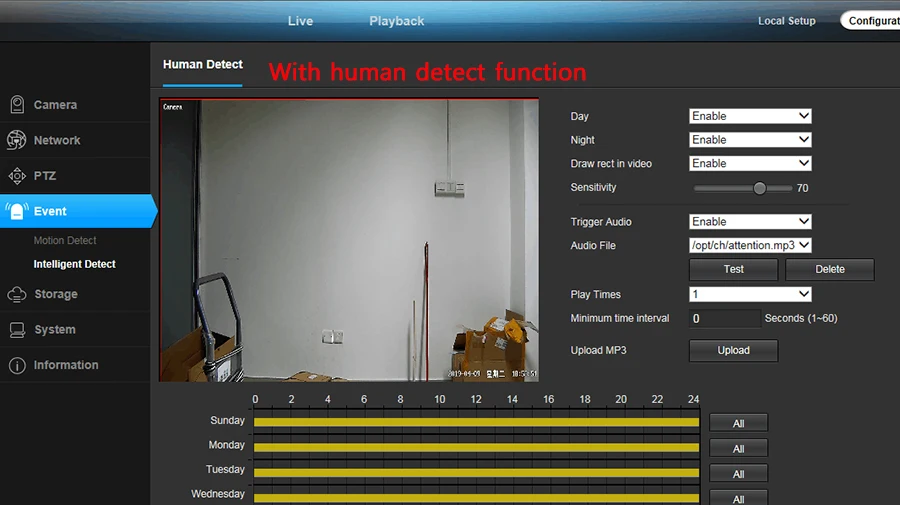The width and height of the screenshot is (900, 505).
Task: Click the Delete audio file button
Action: click(830, 269)
